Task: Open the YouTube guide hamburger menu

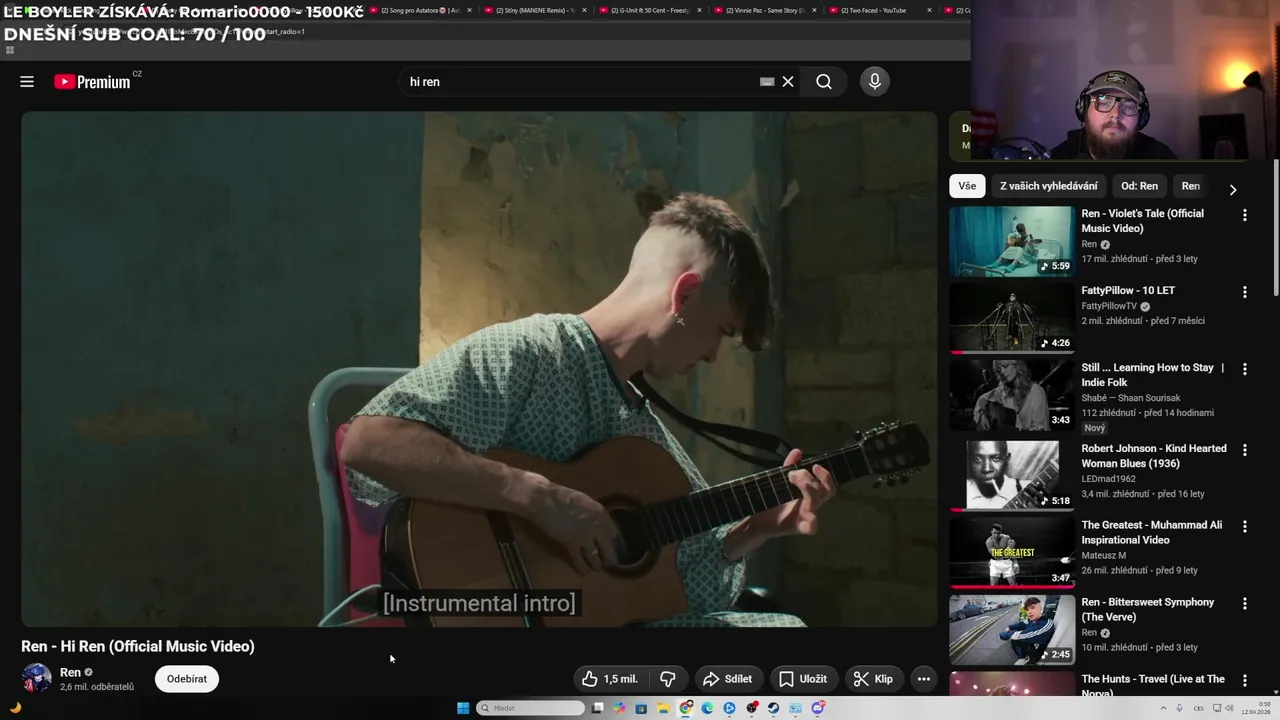Action: coord(27,82)
